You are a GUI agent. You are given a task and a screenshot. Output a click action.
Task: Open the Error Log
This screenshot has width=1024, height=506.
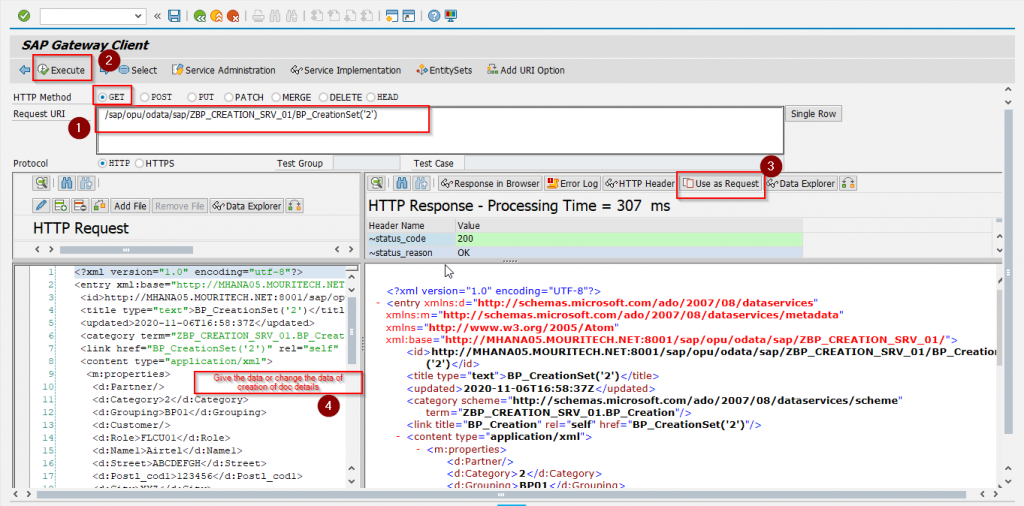tap(573, 183)
